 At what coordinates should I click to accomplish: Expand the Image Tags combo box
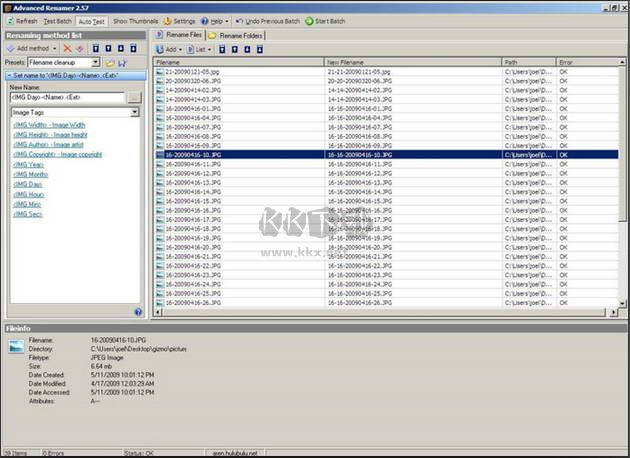click(136, 113)
